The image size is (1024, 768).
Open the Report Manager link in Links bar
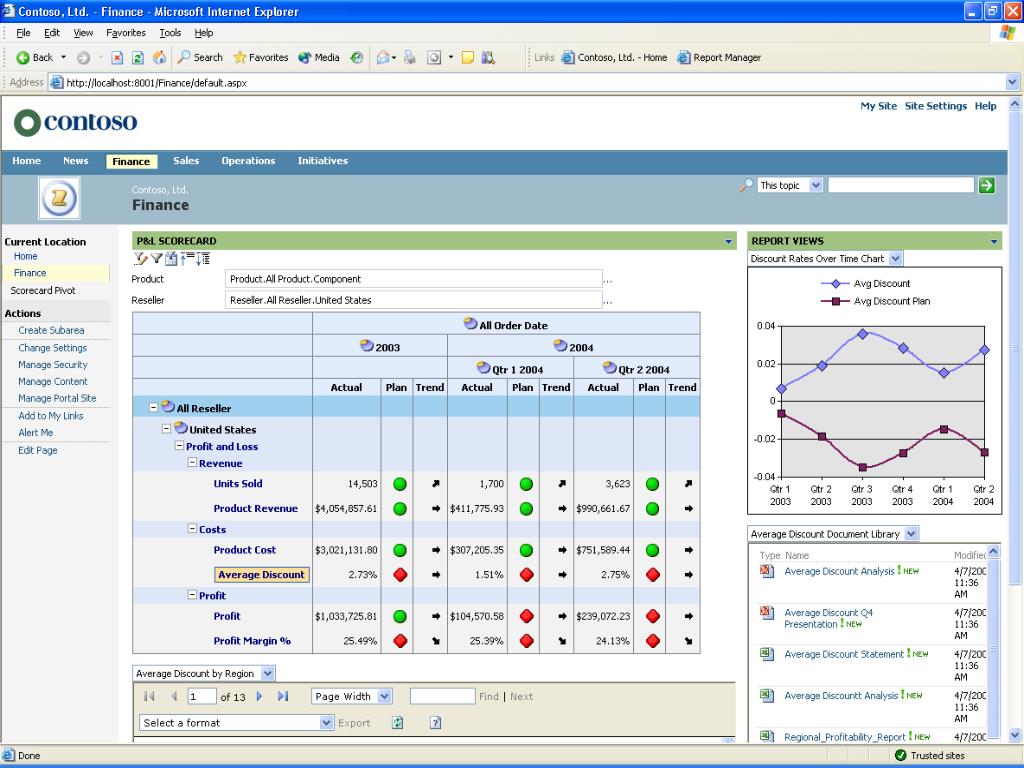click(719, 57)
